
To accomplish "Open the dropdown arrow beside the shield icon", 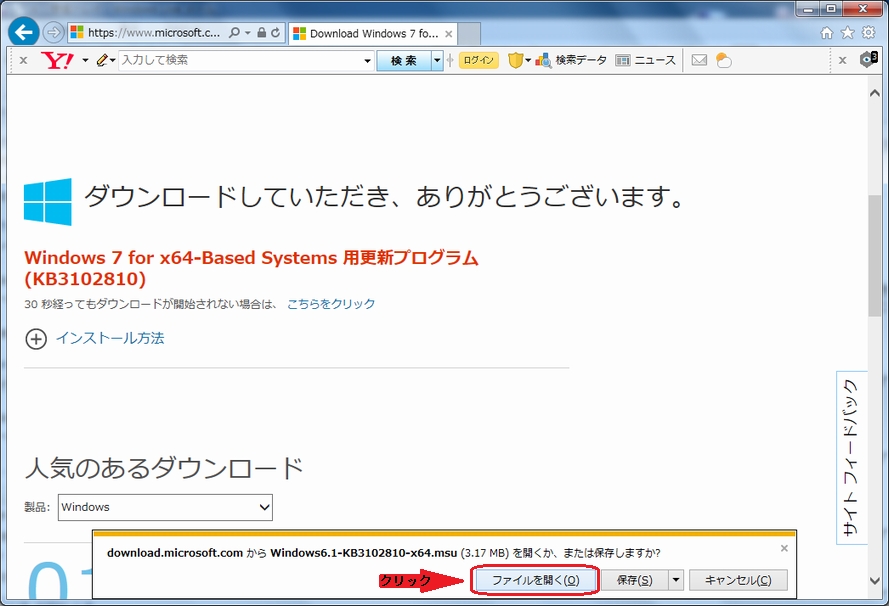I will (528, 60).
